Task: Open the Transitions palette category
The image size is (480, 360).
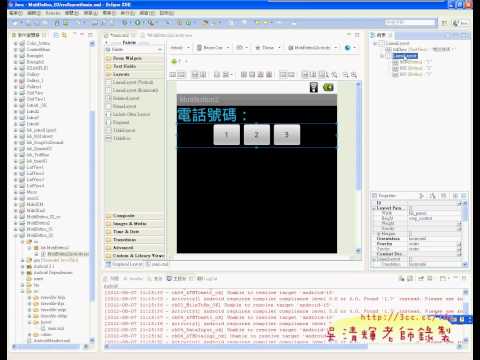Action: (x=134, y=240)
